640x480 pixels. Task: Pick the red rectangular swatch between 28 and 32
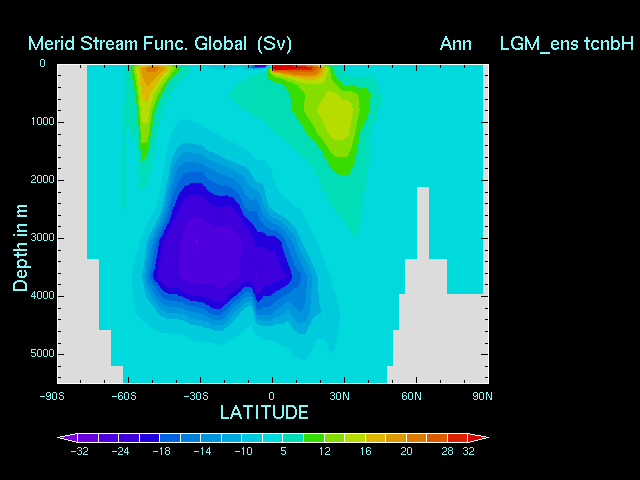458,438
